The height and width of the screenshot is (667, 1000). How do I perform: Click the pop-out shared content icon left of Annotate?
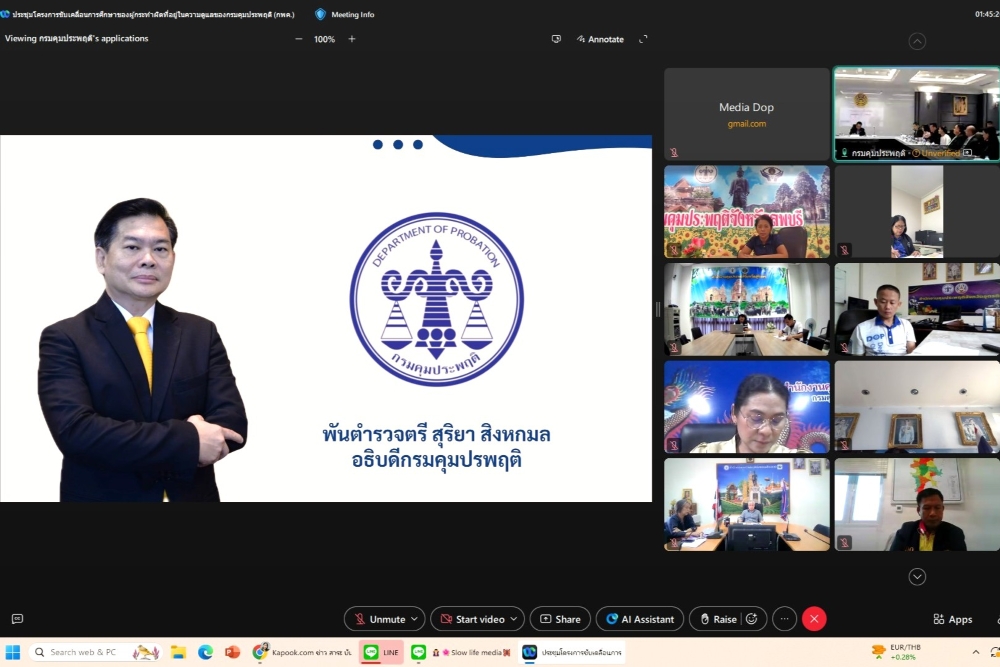click(556, 39)
